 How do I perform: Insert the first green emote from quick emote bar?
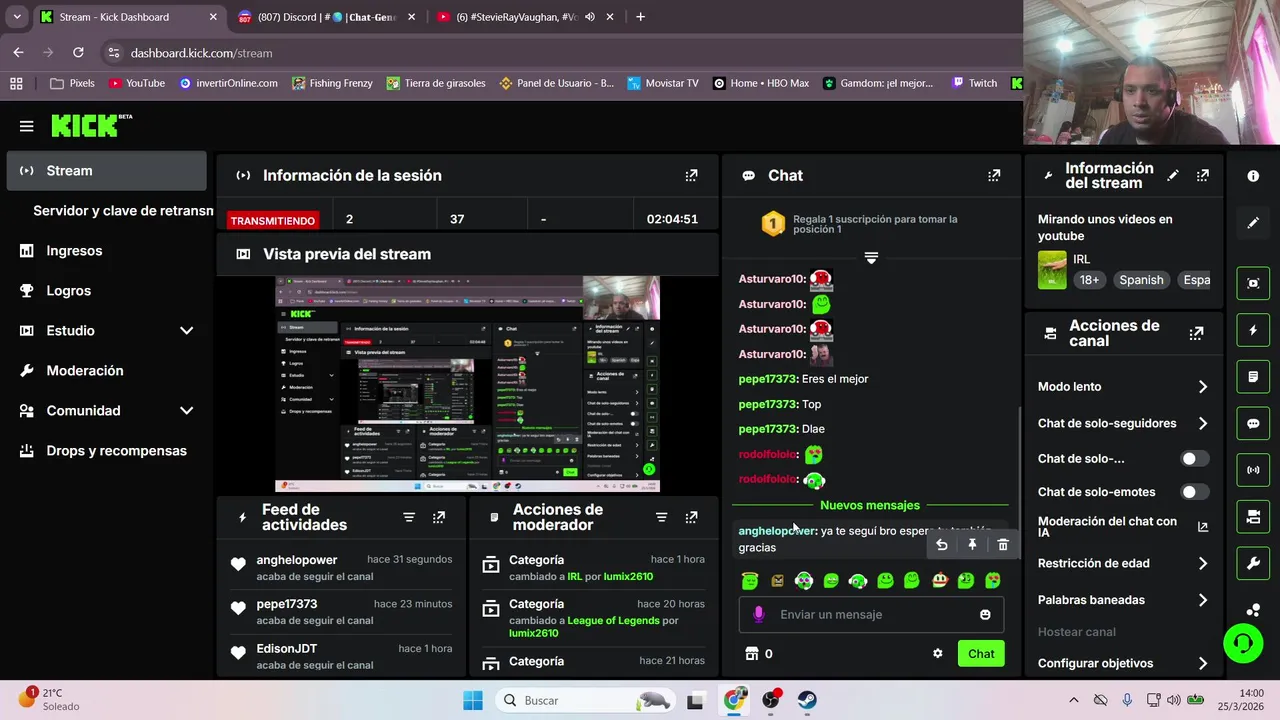tap(750, 580)
